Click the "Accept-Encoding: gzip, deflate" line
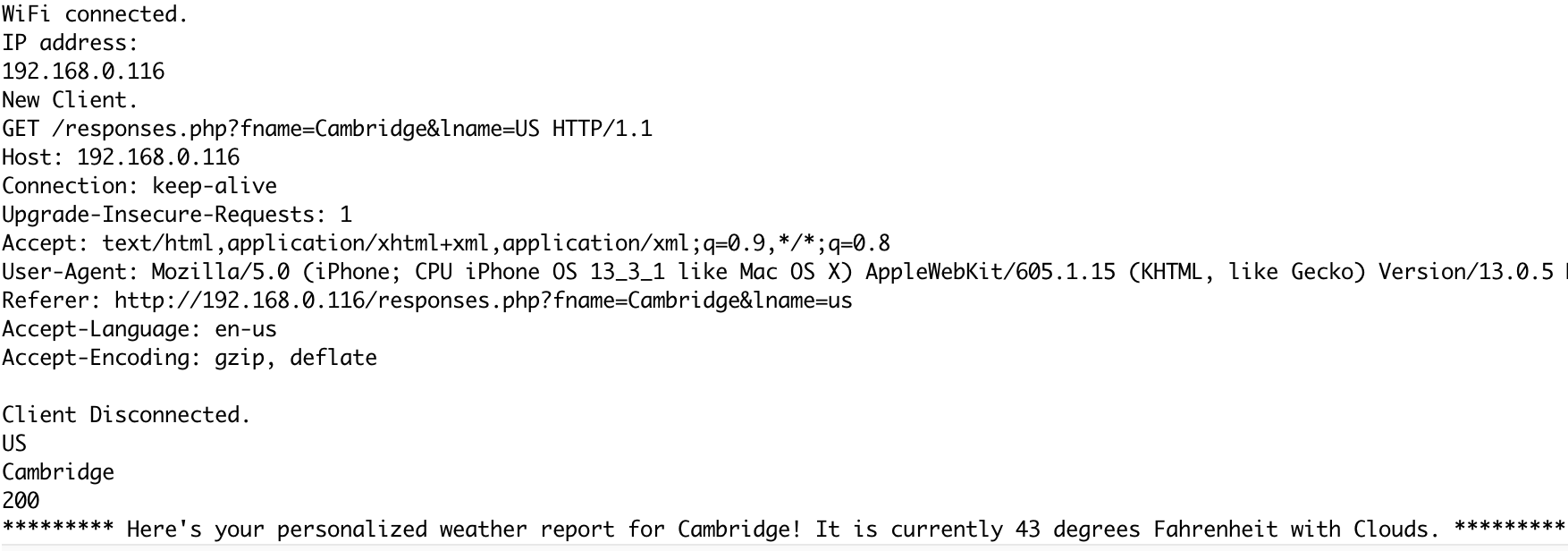Screen dimensions: 1568x551 [190, 358]
